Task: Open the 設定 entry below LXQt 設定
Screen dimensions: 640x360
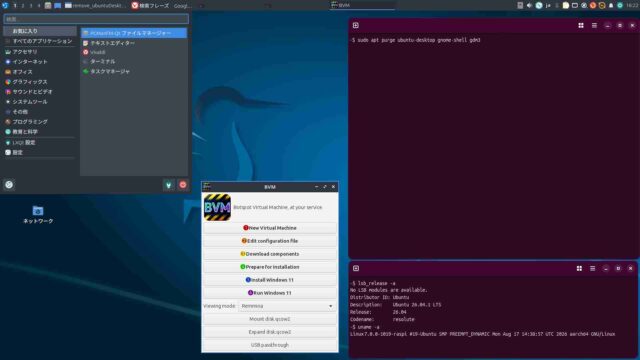Action: point(40,152)
